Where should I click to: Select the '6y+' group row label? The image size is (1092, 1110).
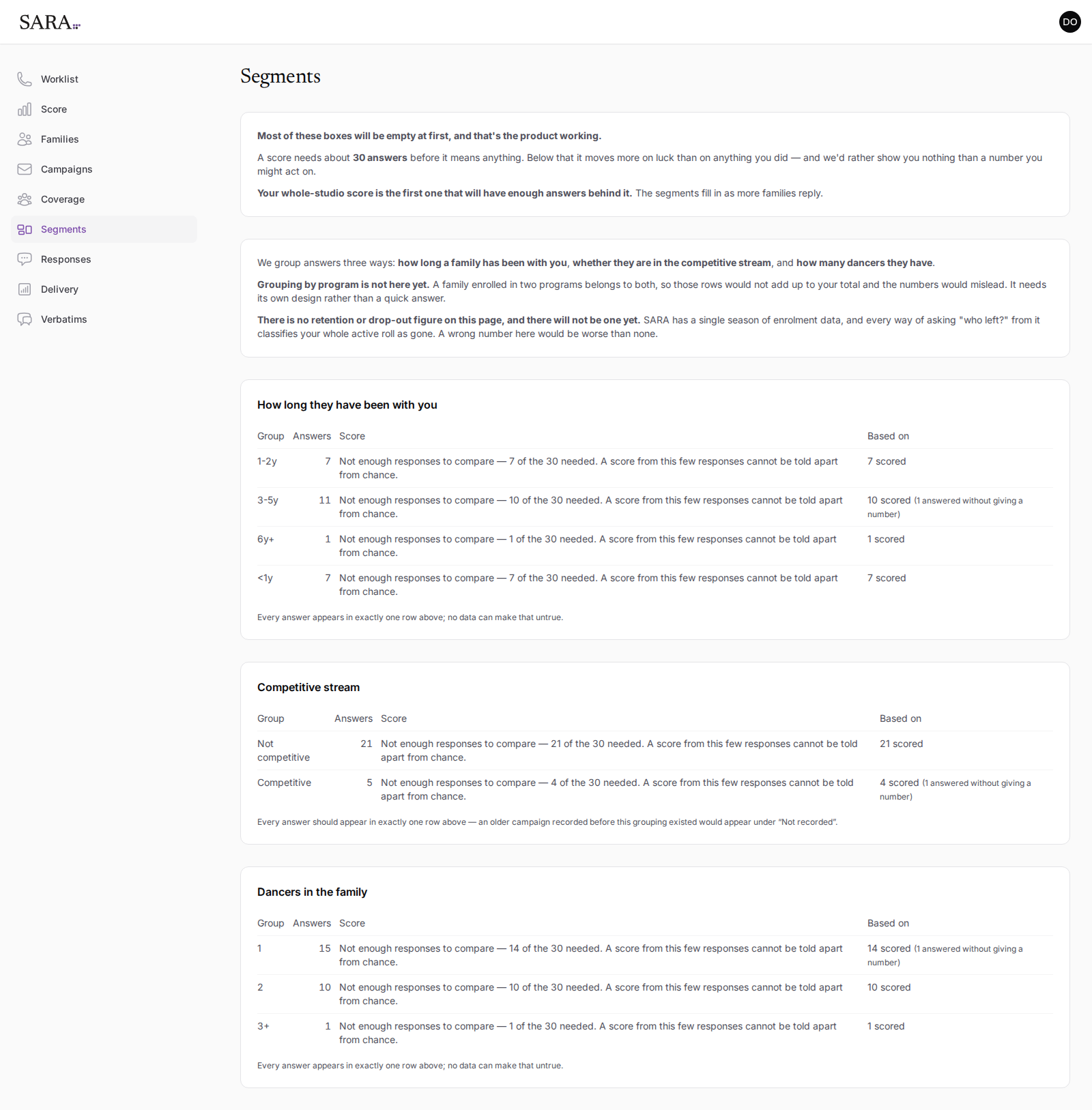click(265, 540)
